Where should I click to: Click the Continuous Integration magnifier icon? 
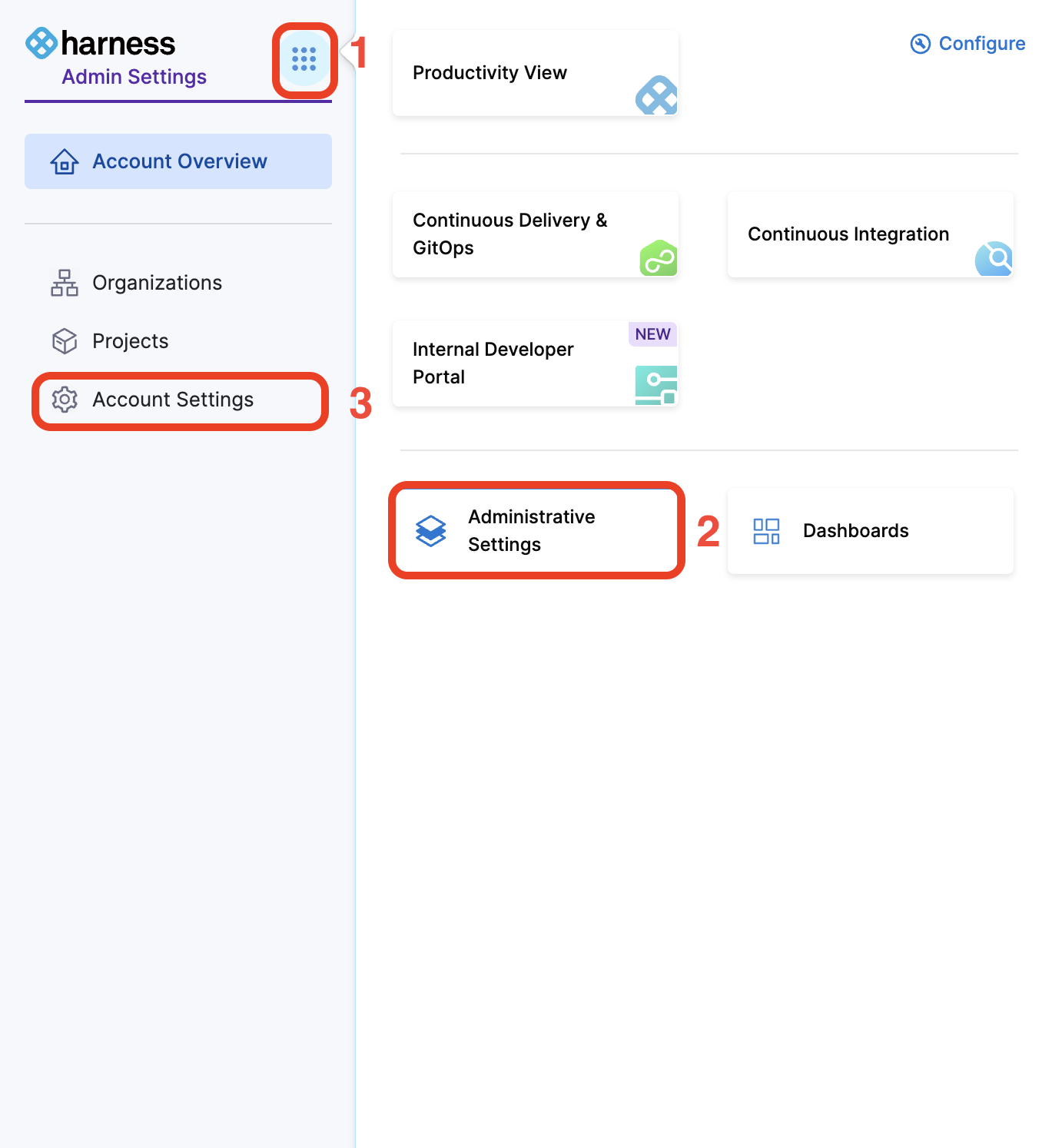click(x=994, y=259)
